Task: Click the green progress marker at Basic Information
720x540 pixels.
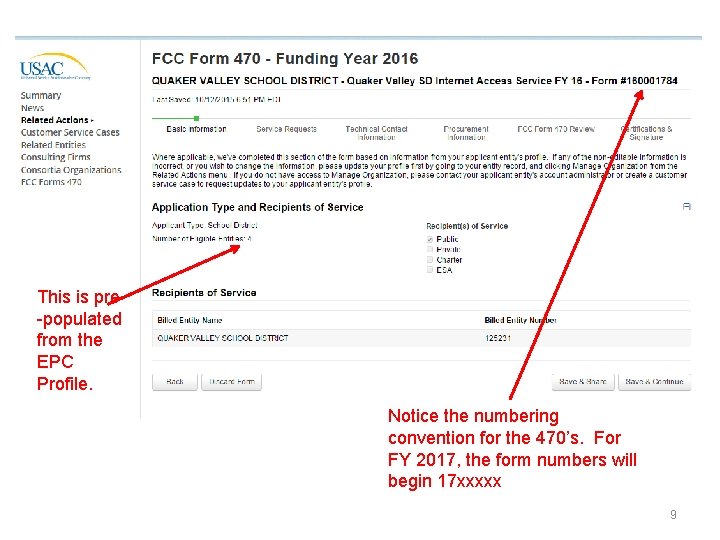Action: pos(197,118)
